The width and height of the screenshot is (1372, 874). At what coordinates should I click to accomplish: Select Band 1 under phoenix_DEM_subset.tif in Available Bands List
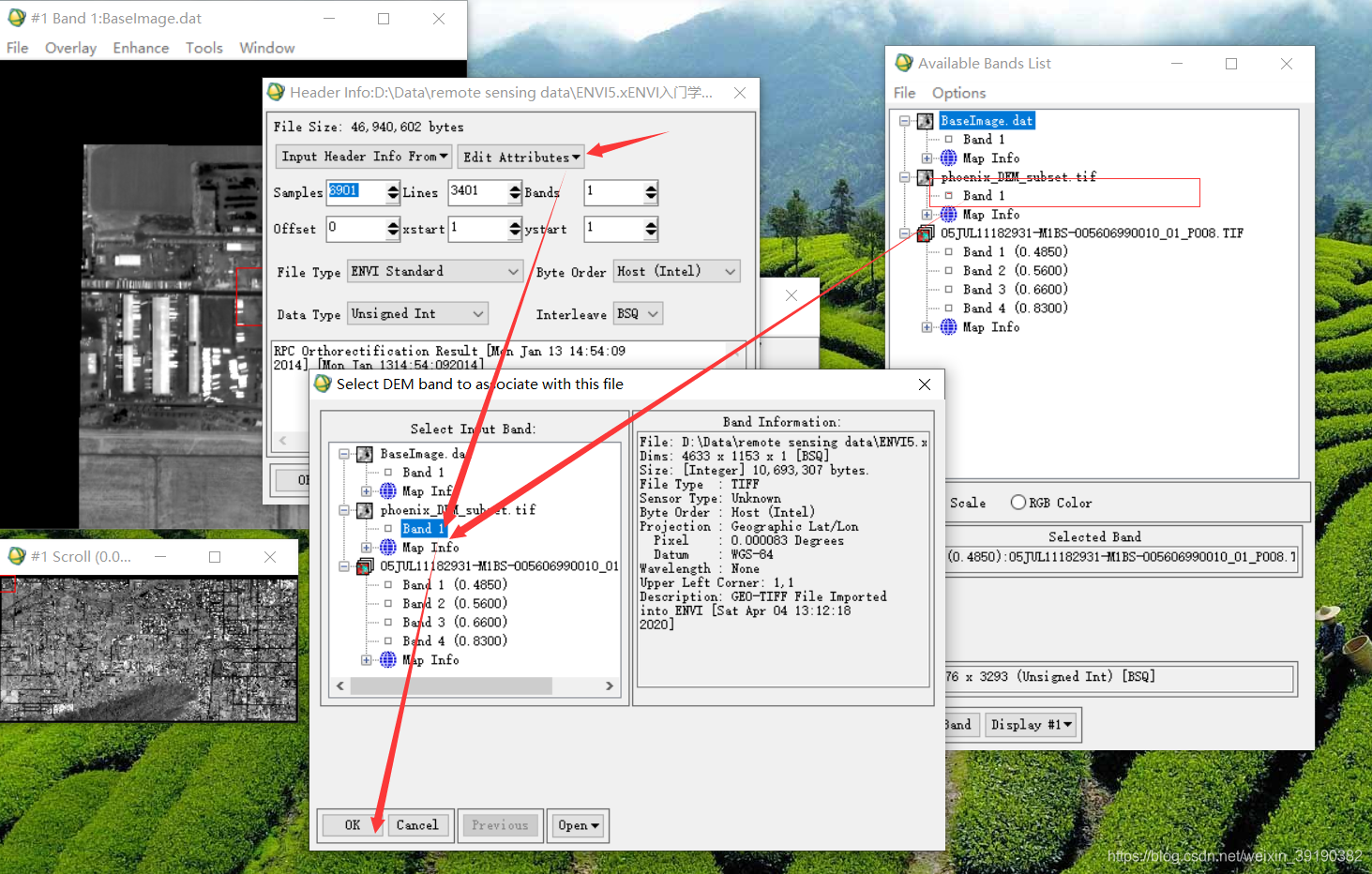point(983,196)
